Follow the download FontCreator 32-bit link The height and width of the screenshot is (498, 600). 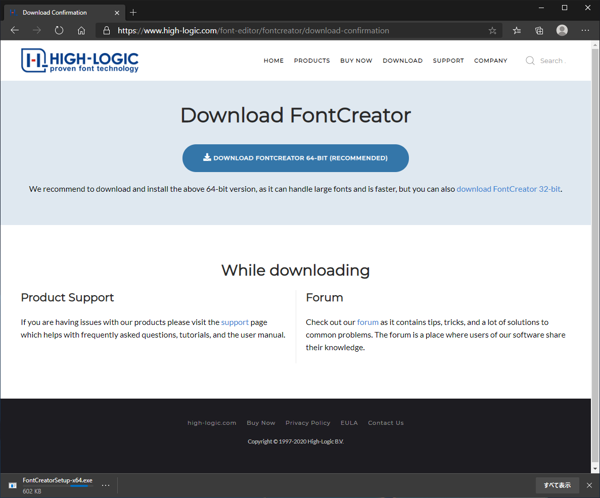[x=509, y=189]
